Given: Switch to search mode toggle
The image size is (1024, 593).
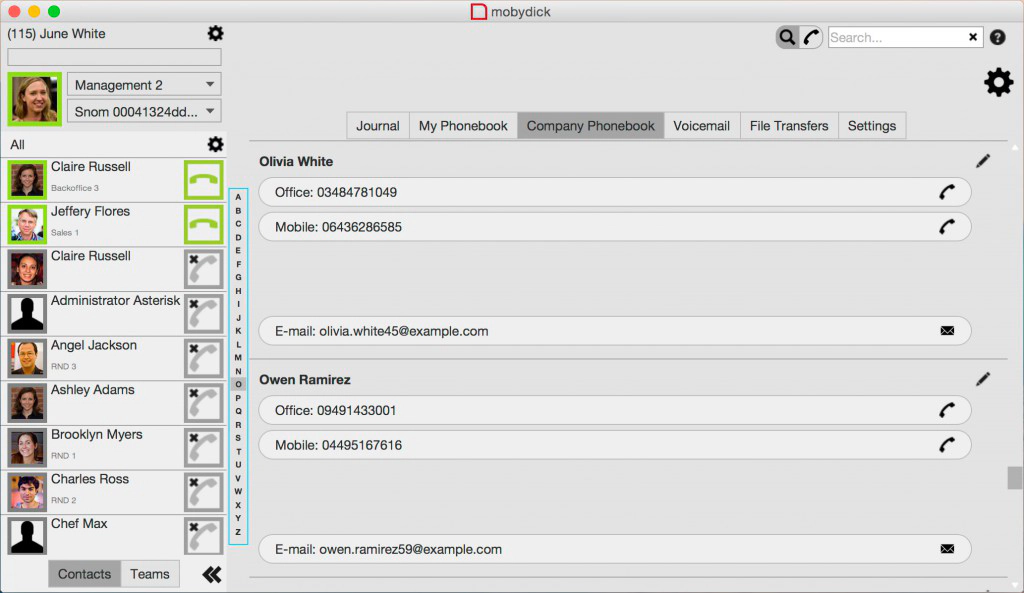Looking at the screenshot, I should (788, 38).
